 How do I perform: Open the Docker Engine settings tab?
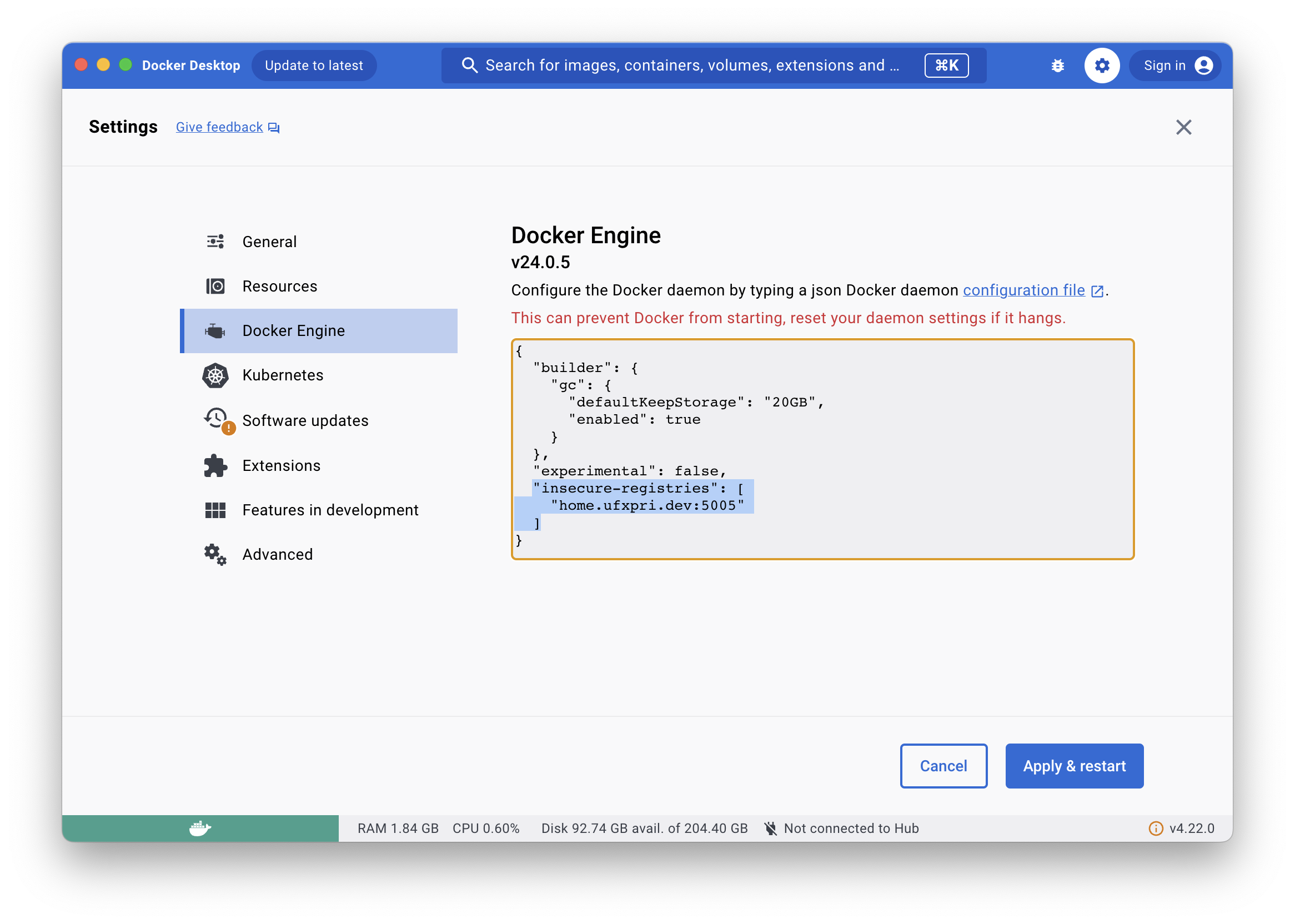coord(294,330)
